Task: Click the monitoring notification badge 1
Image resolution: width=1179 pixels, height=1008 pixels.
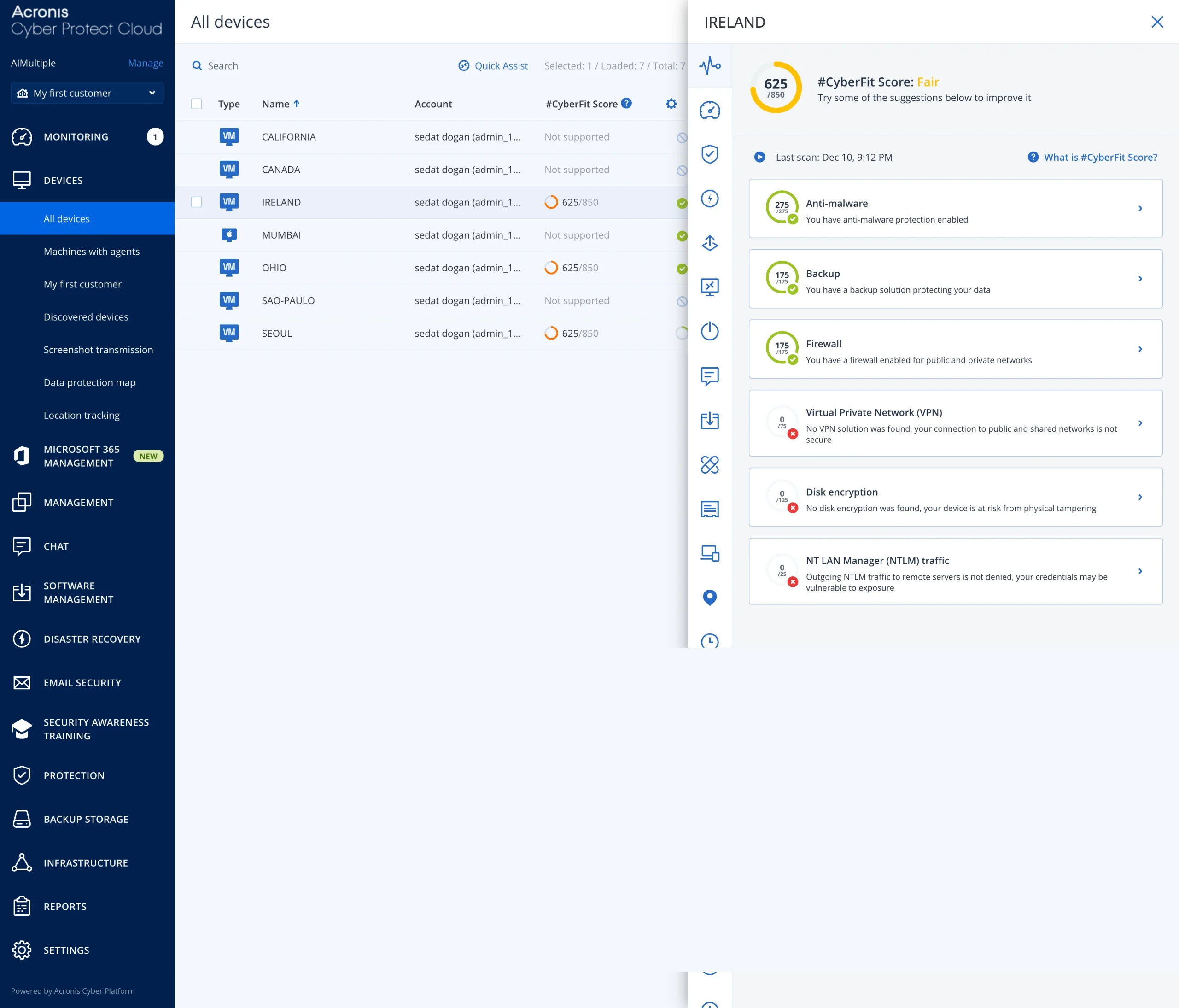Action: pos(155,137)
